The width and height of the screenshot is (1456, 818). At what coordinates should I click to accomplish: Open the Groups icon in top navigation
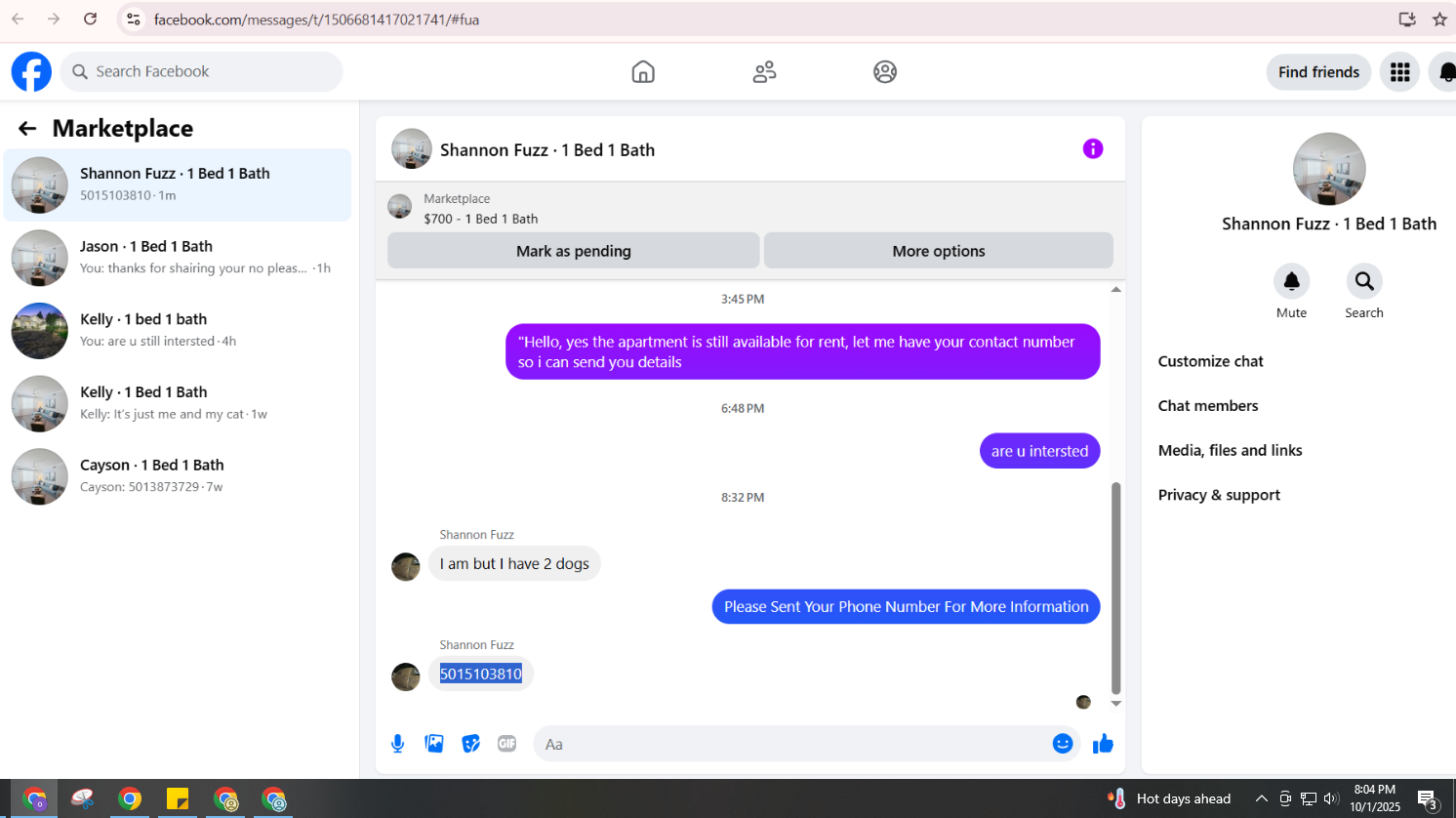pyautogui.click(x=885, y=72)
